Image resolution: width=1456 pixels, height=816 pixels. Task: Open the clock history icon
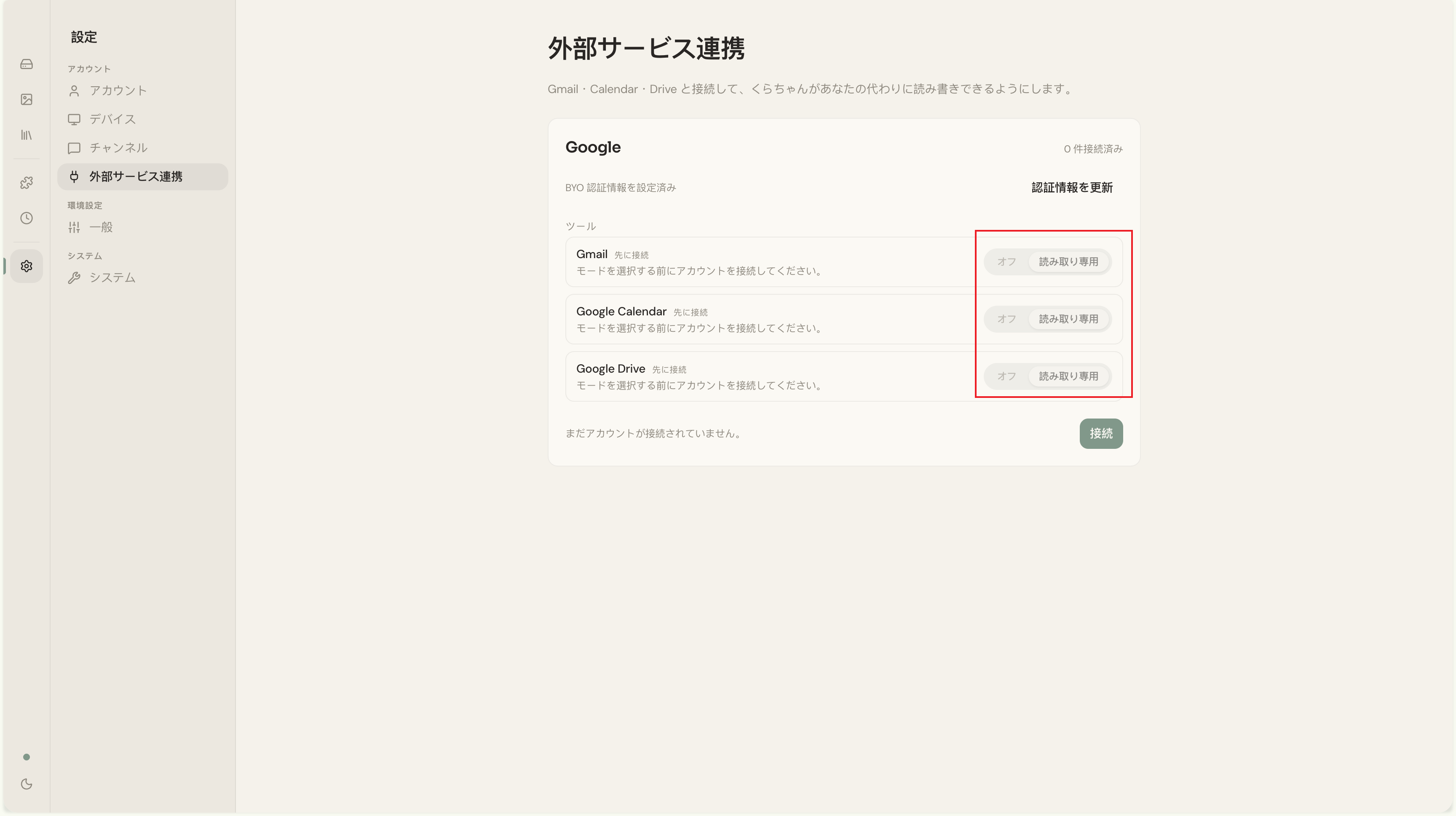27,218
